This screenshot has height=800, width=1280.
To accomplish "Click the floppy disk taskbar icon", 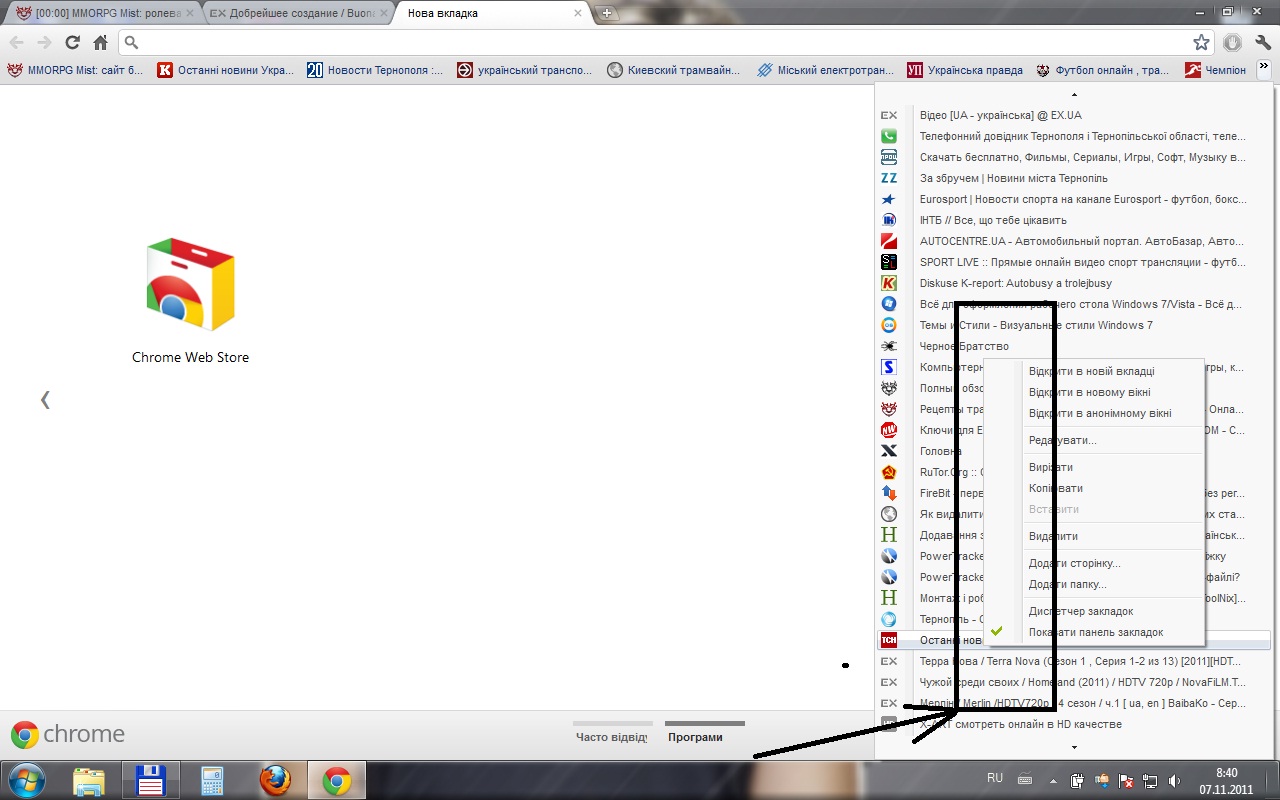I will (150, 780).
